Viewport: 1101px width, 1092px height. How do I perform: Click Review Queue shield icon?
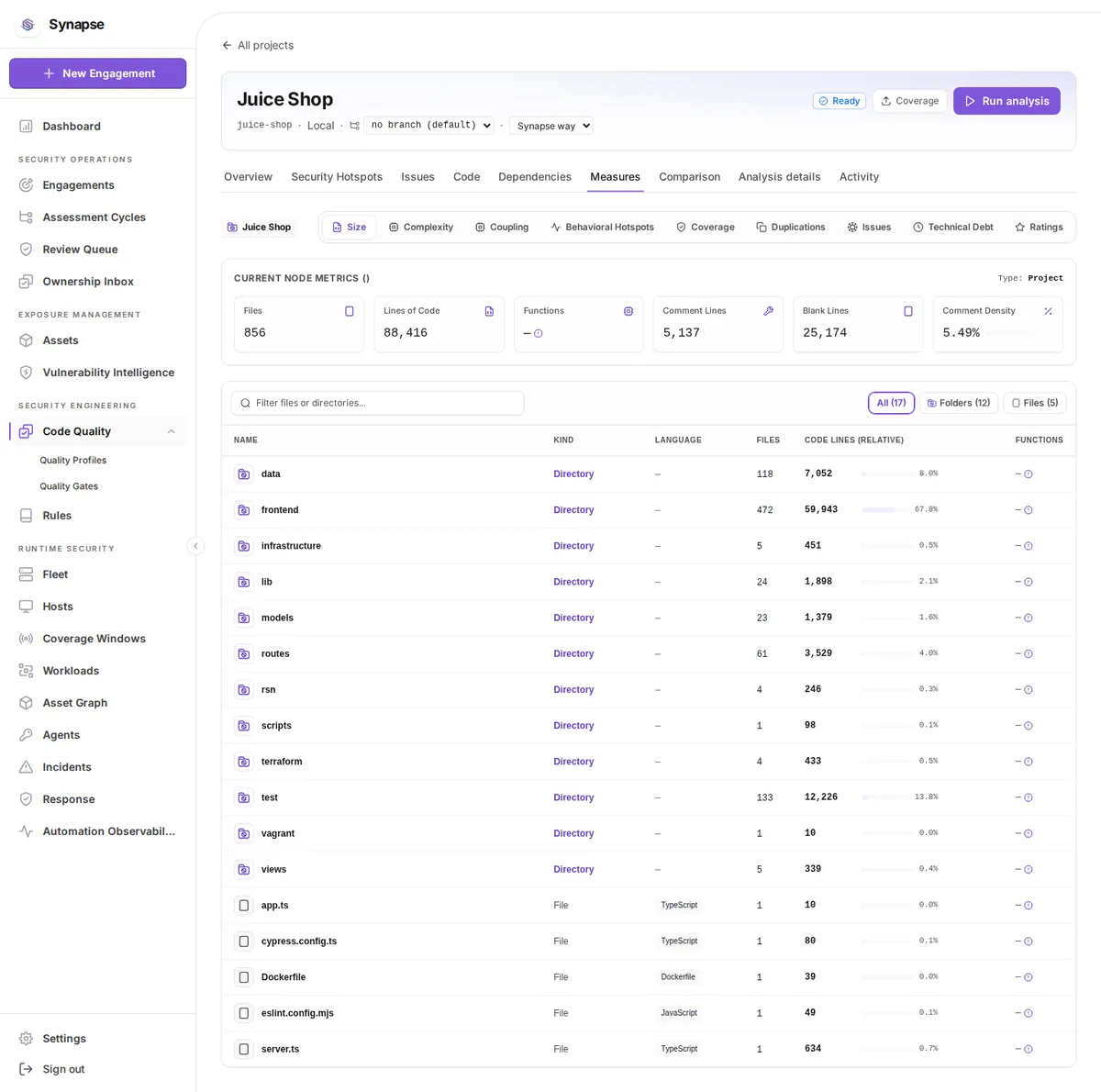[x=26, y=250]
